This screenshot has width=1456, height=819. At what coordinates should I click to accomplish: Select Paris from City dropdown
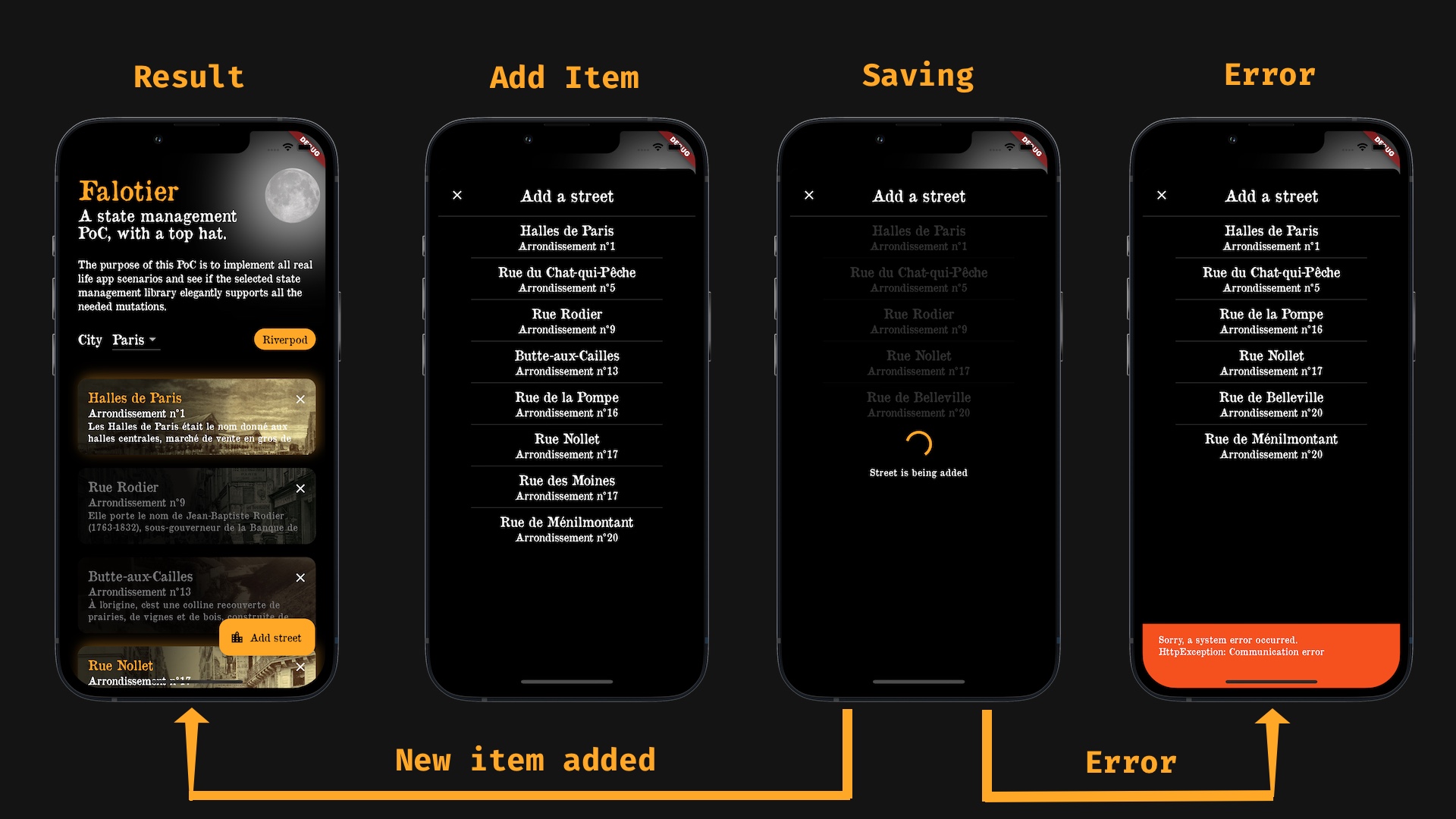133,339
